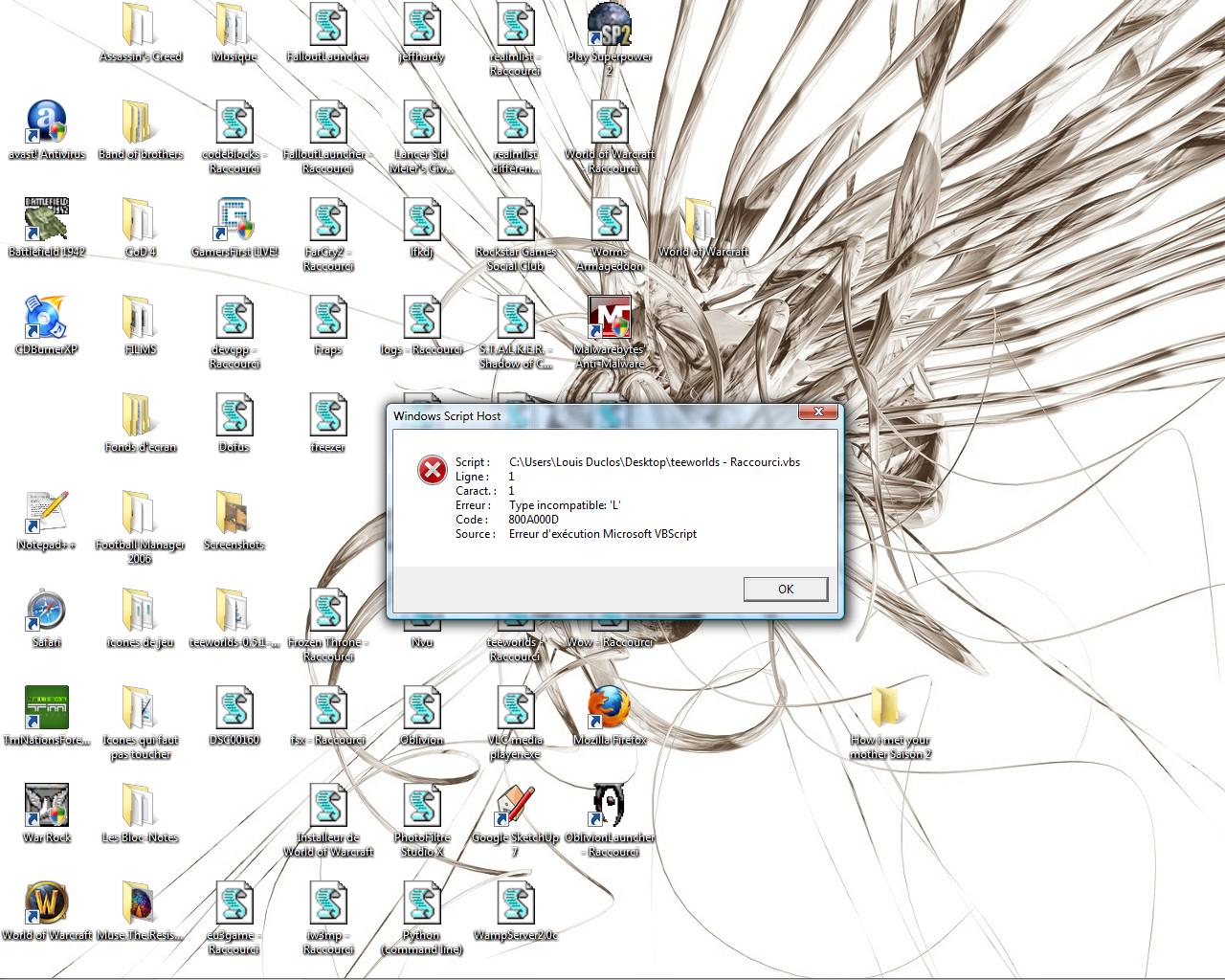Select the Screenshots folder icon

(x=234, y=514)
